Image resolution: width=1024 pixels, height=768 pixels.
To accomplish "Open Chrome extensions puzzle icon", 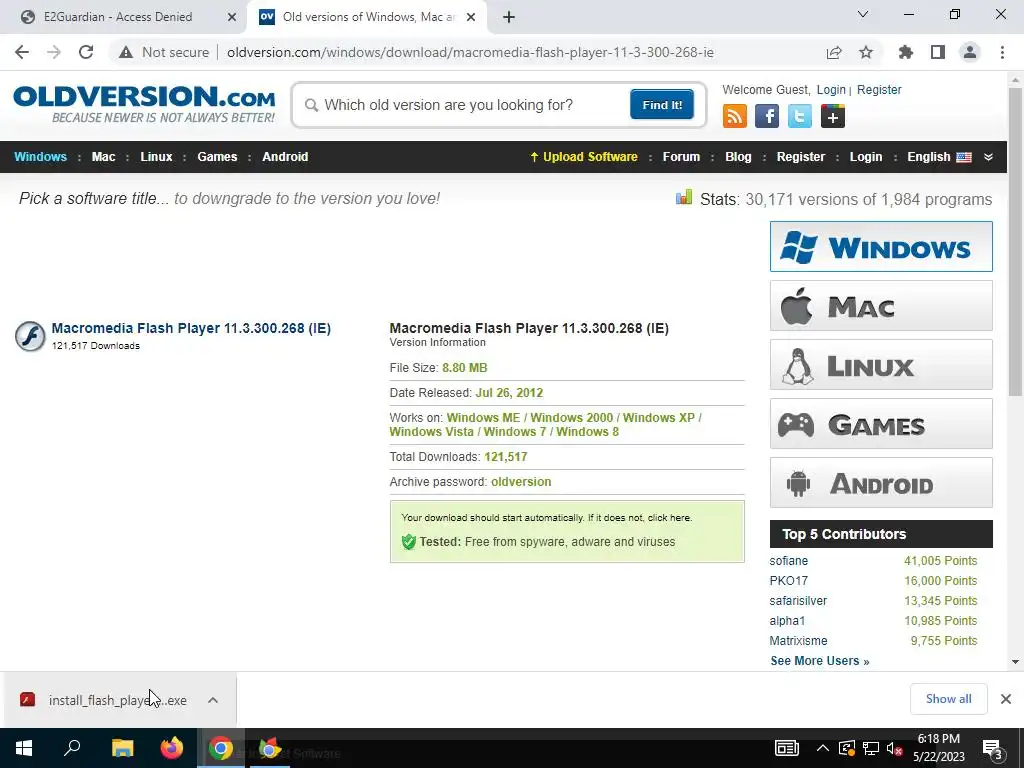I will 906,52.
